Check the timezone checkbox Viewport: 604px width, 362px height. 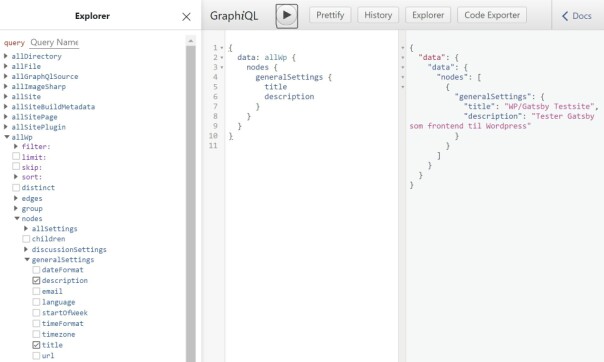coord(36,334)
